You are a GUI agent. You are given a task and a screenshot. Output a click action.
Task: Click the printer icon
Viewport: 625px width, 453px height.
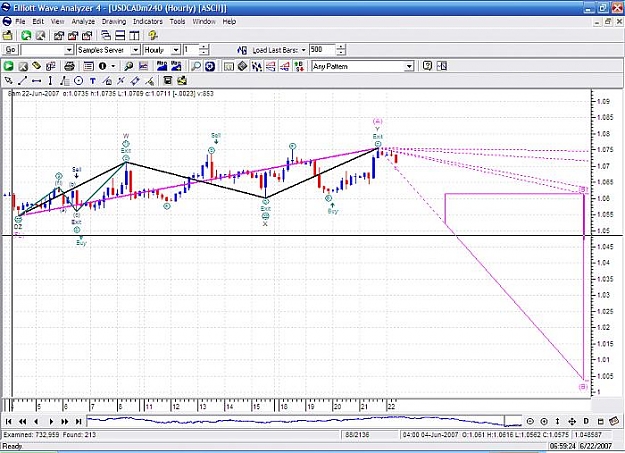click(69, 66)
